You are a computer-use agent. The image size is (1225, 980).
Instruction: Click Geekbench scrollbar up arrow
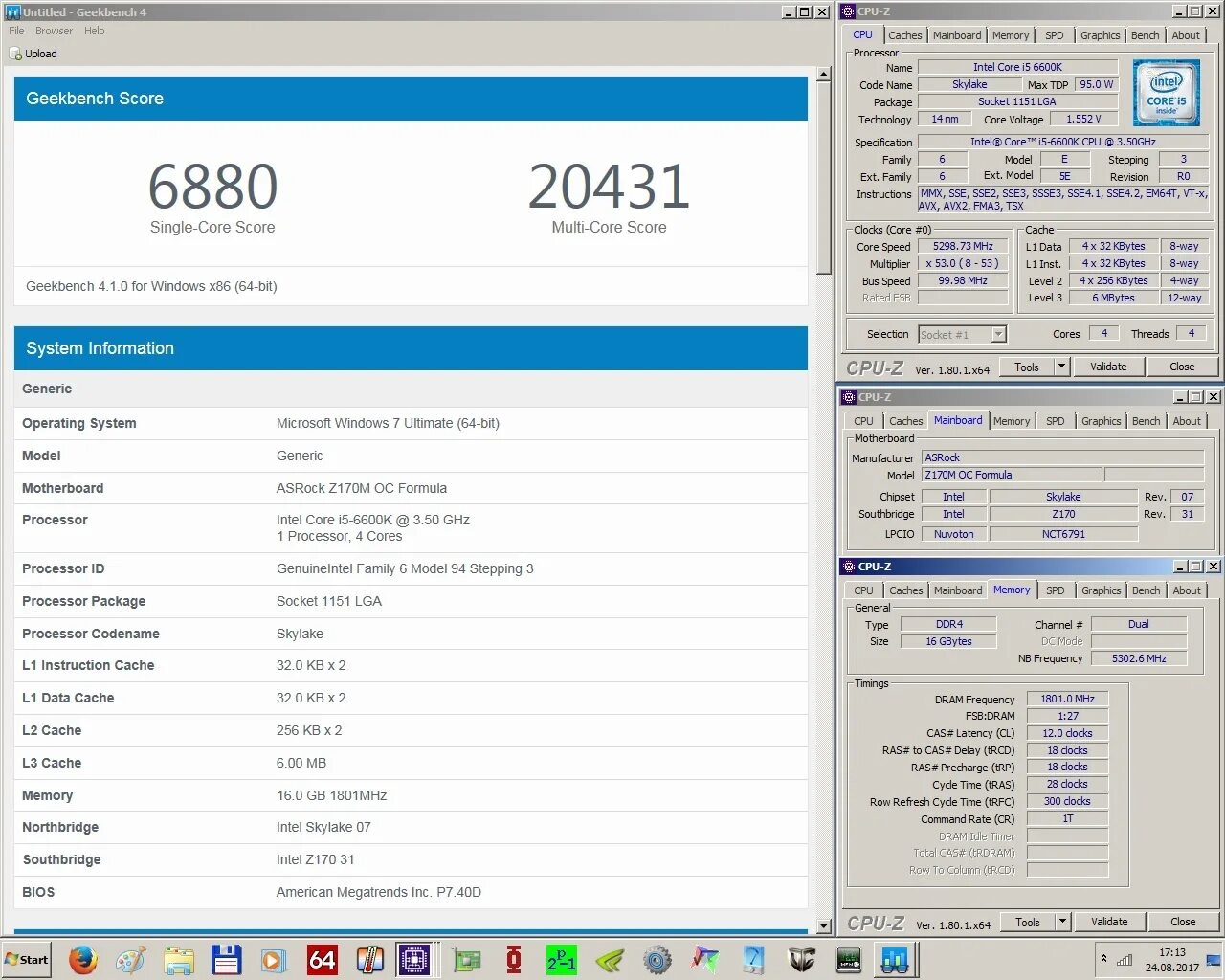pos(824,74)
